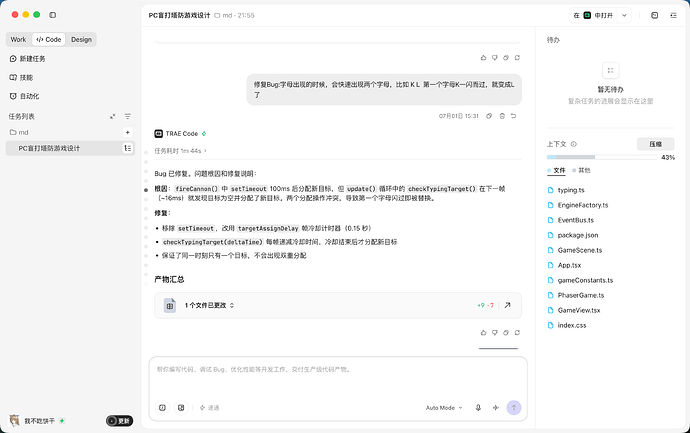
Task: Open the GameScene.ts file
Action: [x=575, y=250]
